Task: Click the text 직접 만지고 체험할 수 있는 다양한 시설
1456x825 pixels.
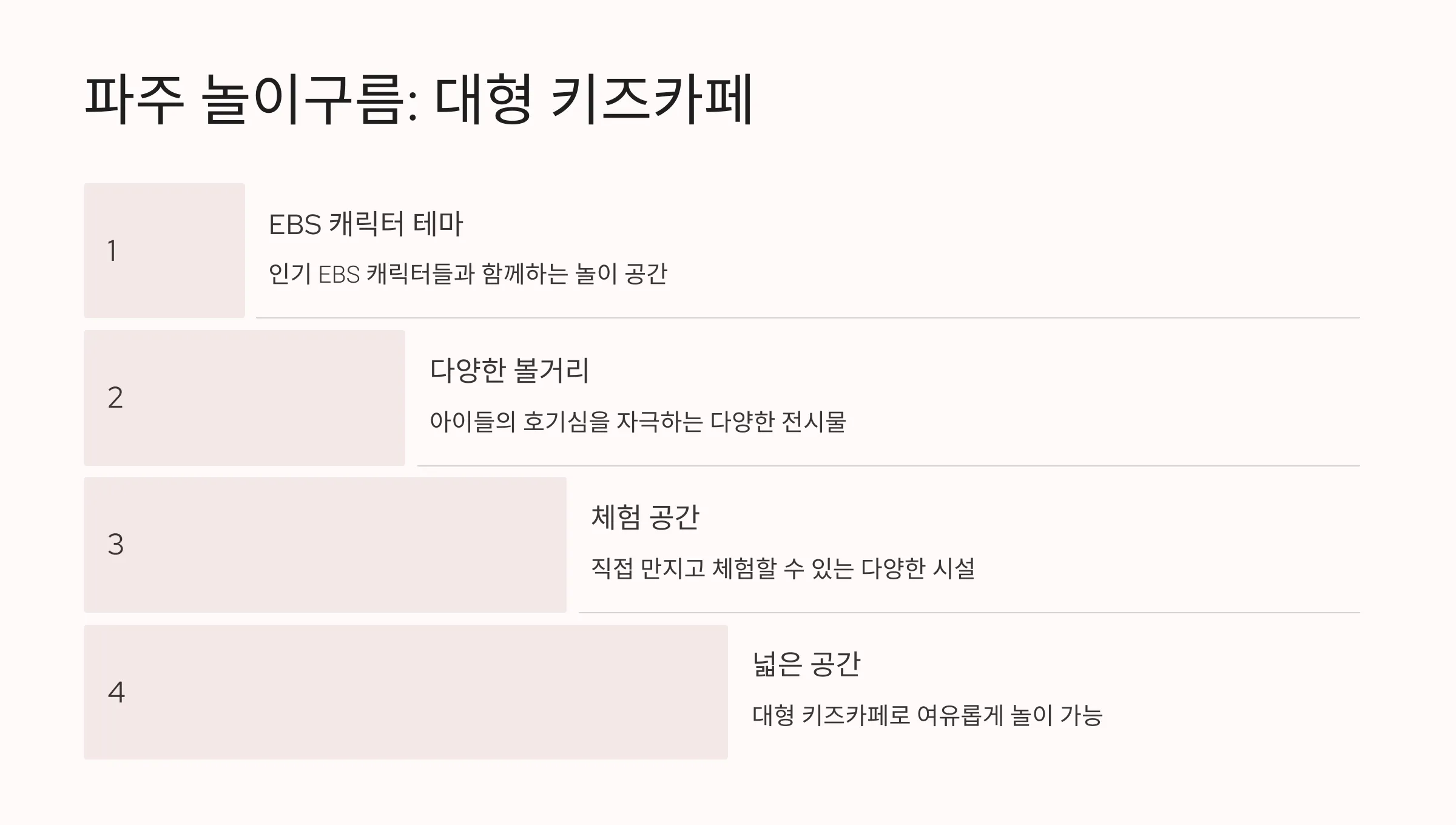Action: (x=783, y=568)
